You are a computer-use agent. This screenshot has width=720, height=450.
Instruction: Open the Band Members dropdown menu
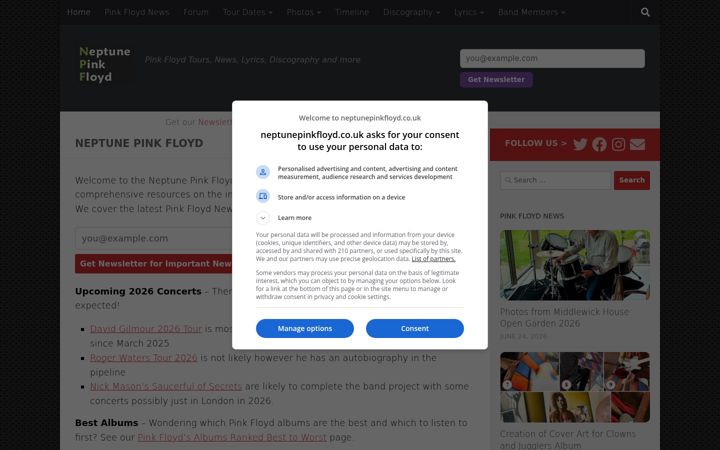532,12
